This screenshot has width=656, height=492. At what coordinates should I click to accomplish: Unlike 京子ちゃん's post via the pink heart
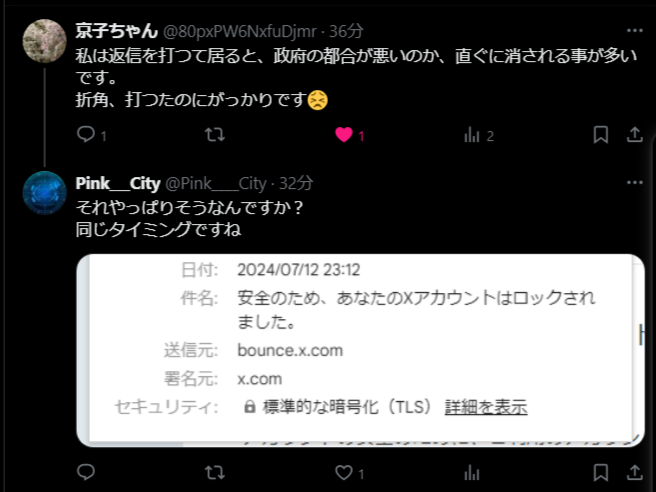tap(344, 135)
